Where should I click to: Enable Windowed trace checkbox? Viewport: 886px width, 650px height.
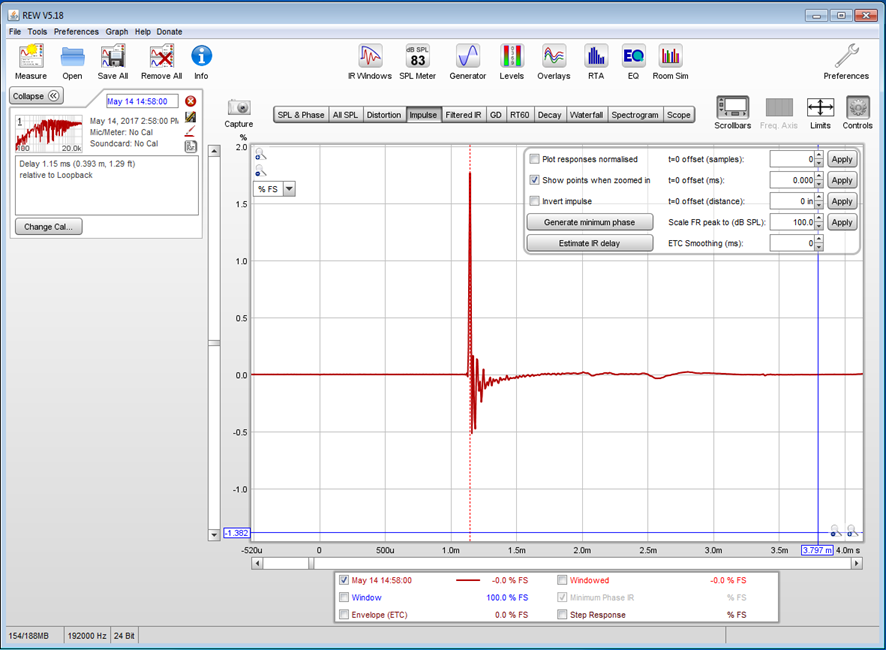click(562, 580)
